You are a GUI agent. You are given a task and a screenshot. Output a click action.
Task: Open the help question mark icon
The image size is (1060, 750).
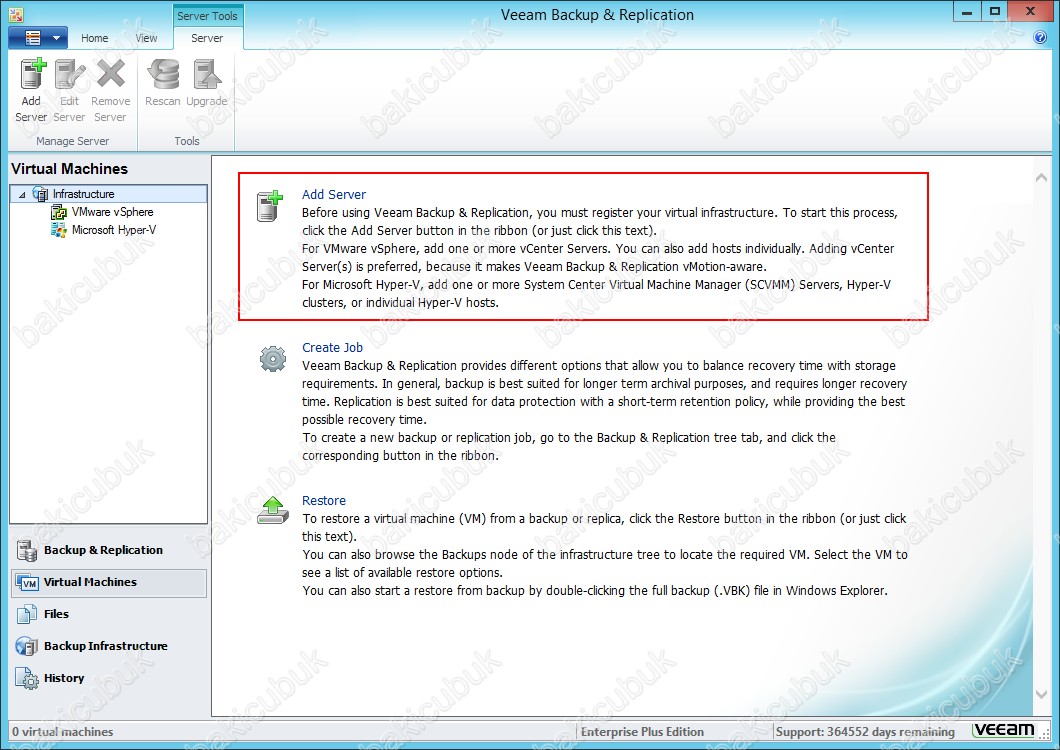[x=1040, y=38]
